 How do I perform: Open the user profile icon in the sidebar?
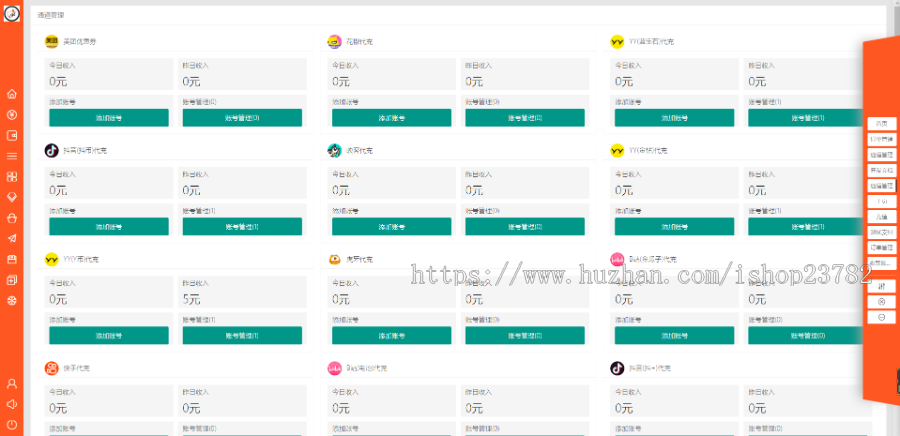(11, 383)
